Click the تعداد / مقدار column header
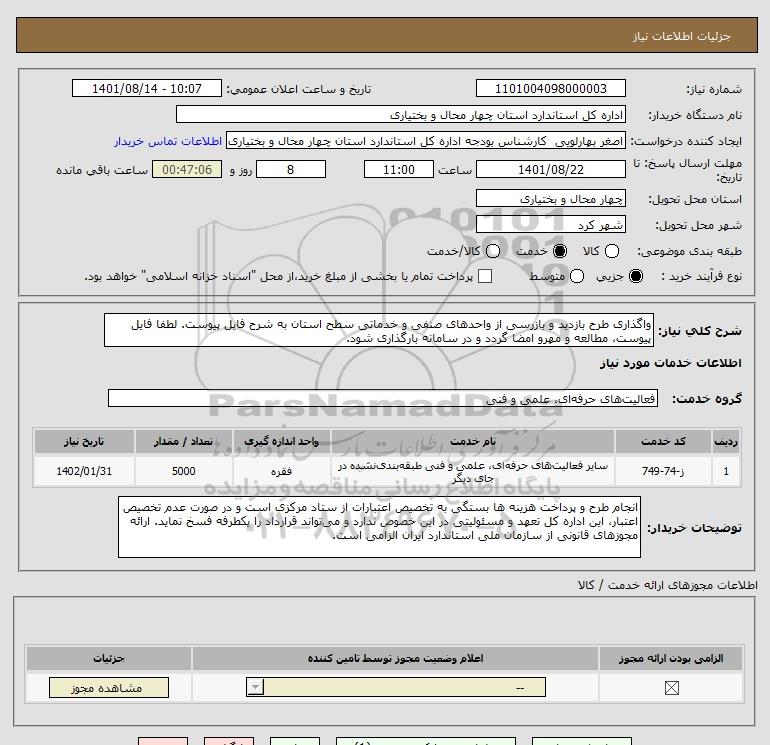This screenshot has height=745, width=770. (x=184, y=441)
